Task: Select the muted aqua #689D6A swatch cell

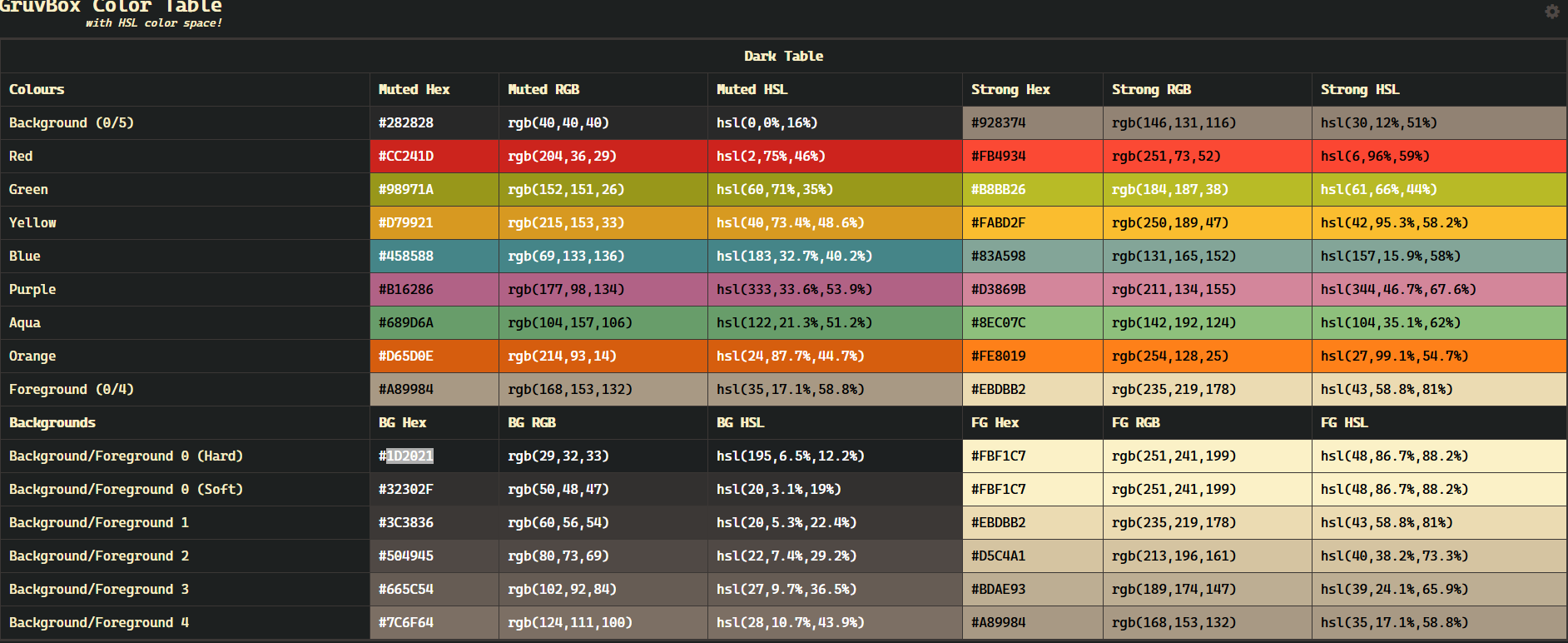Action: point(434,322)
